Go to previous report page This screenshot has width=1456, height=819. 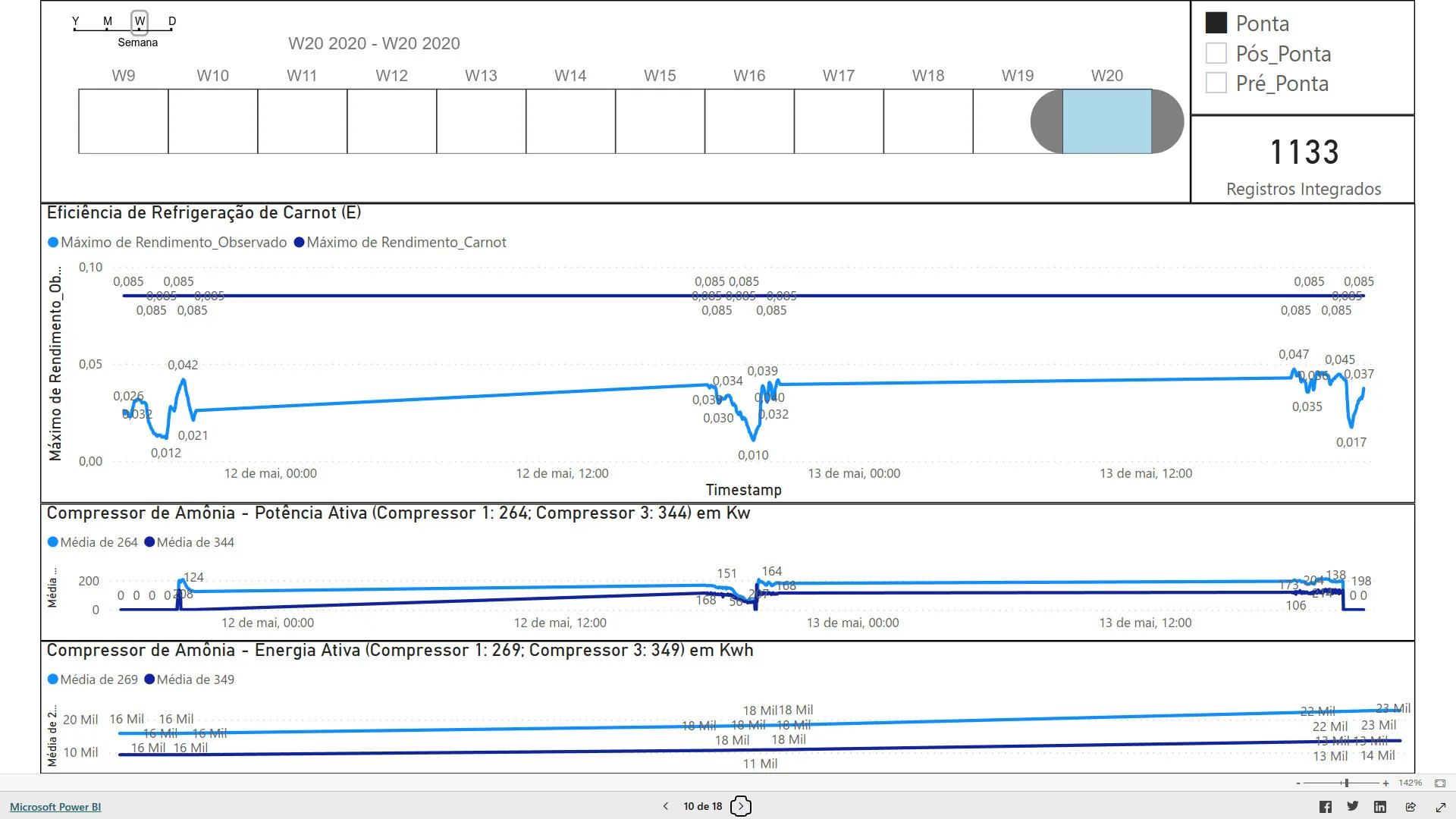[x=666, y=806]
